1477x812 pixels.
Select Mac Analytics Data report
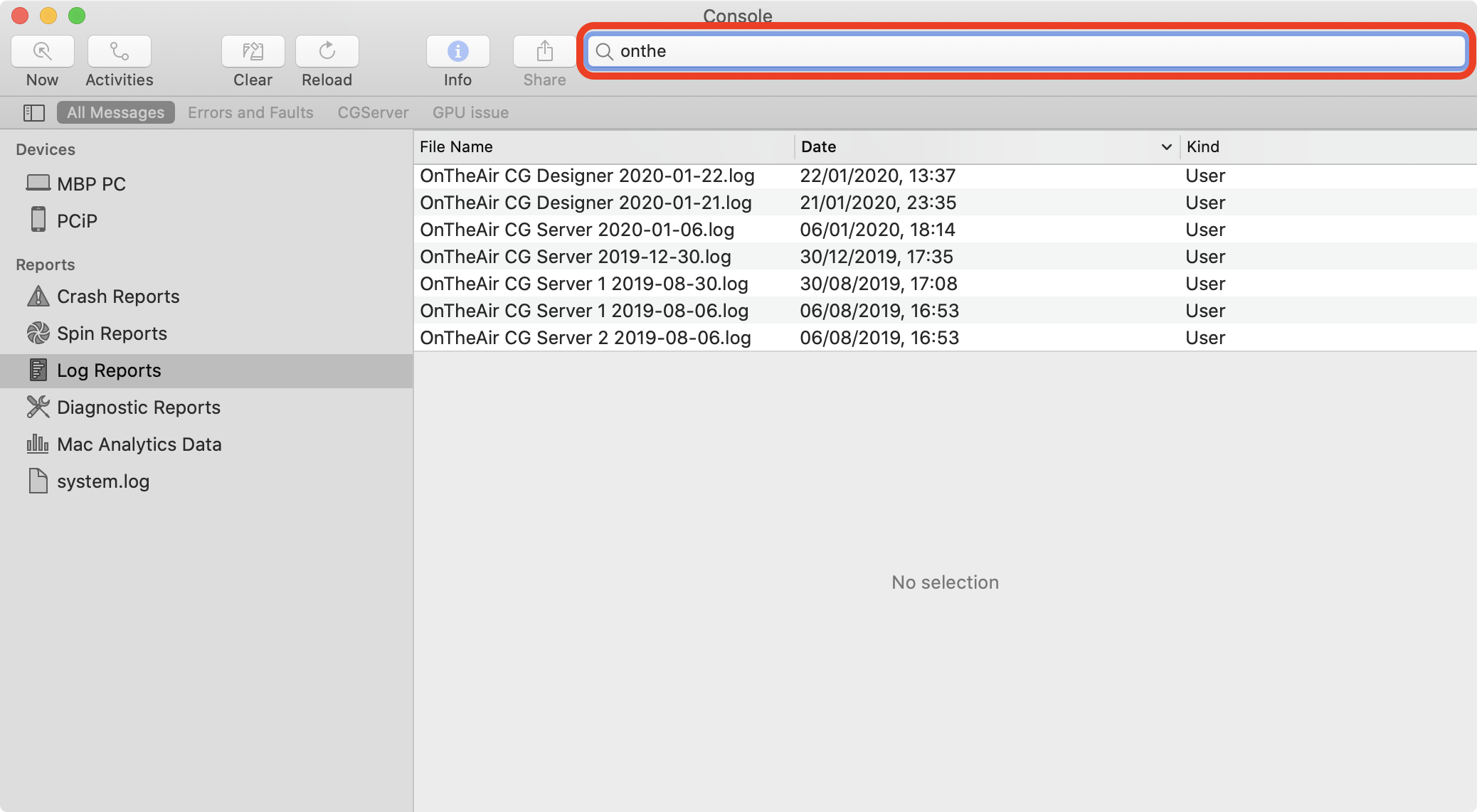(x=139, y=444)
